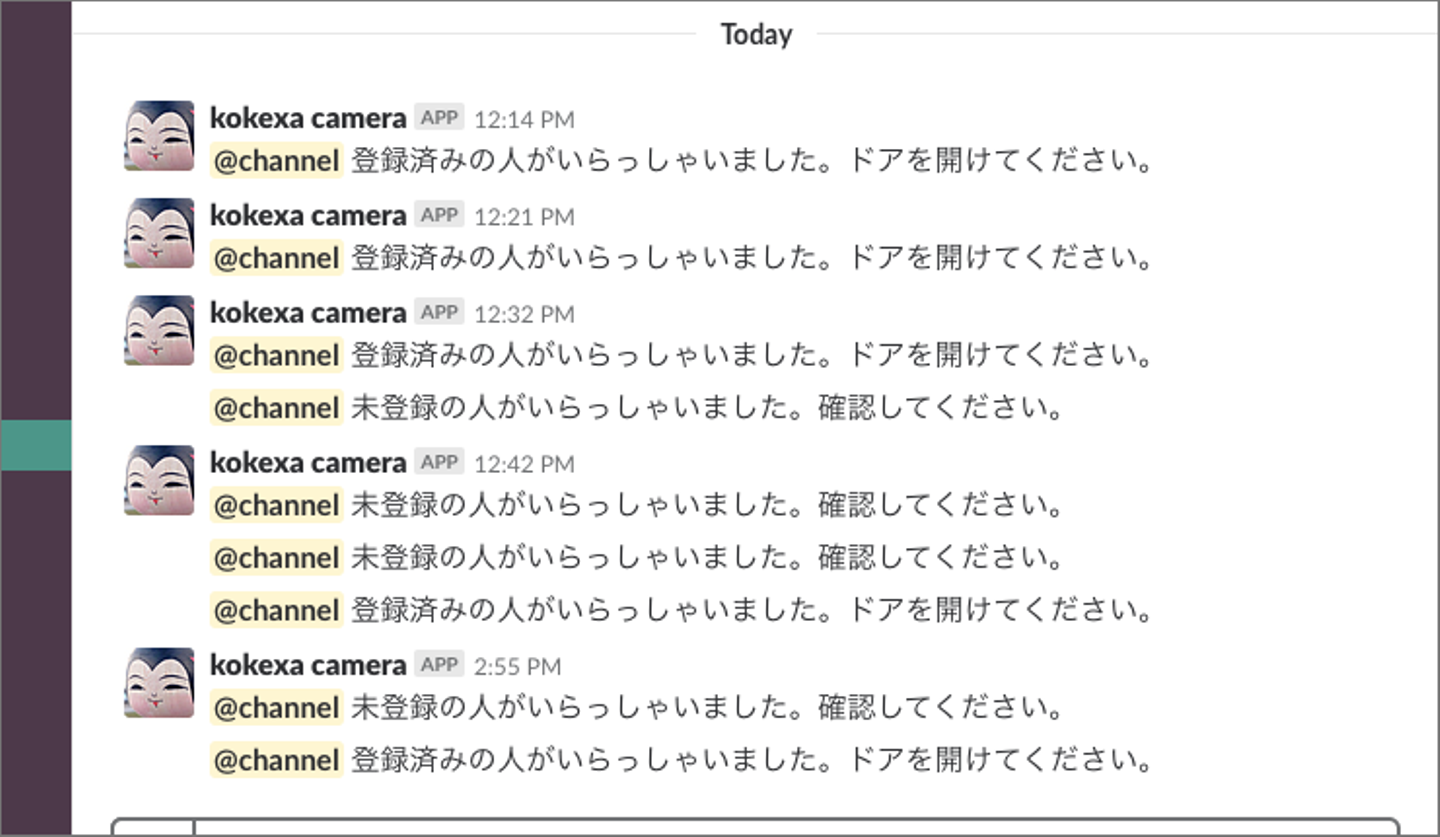
Task: Open kokexa camera profile from 12:42 PM message
Action: tap(308, 463)
